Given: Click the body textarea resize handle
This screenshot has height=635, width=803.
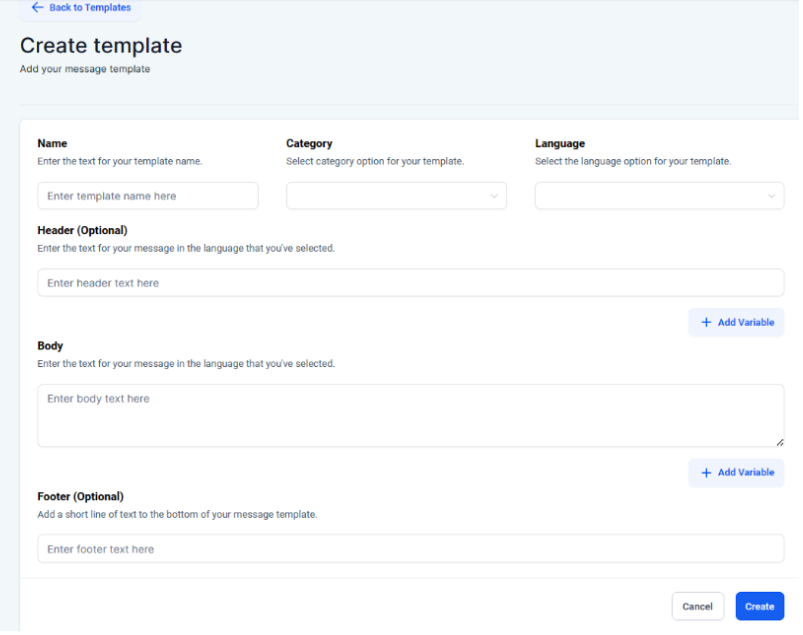Looking at the screenshot, I should pos(779,441).
